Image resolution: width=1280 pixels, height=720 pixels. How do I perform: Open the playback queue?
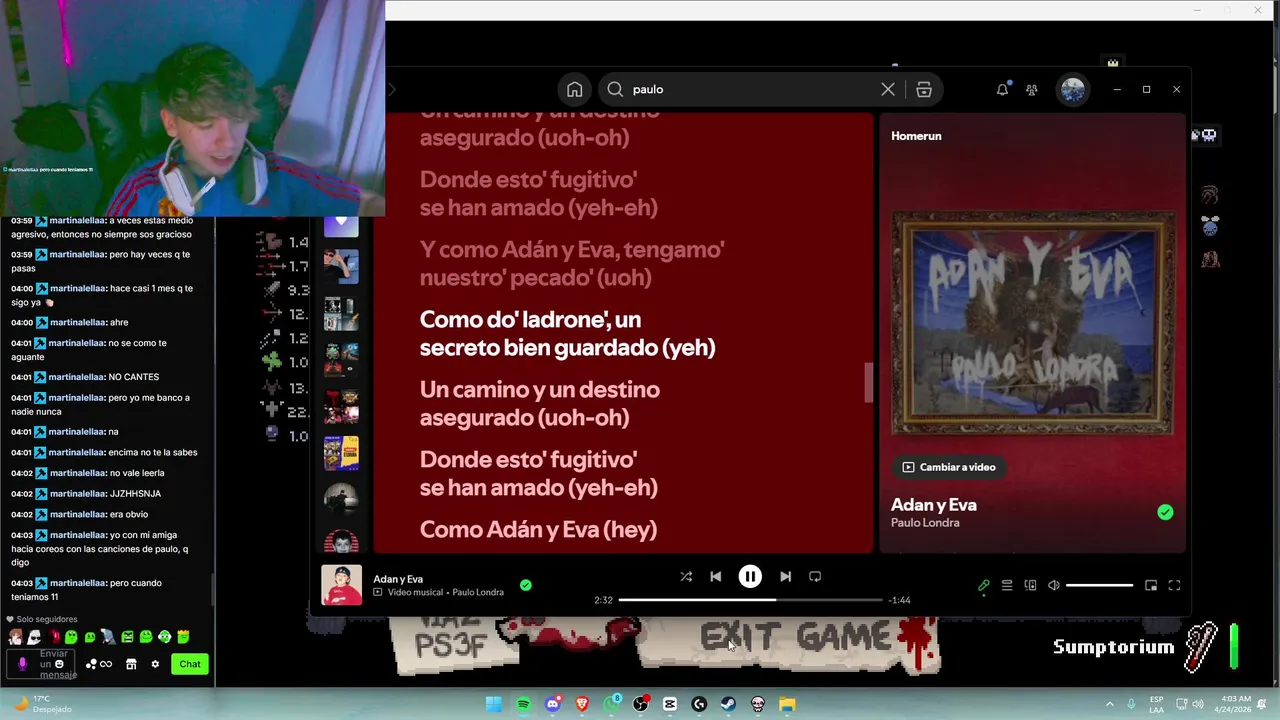pyautogui.click(x=1007, y=585)
